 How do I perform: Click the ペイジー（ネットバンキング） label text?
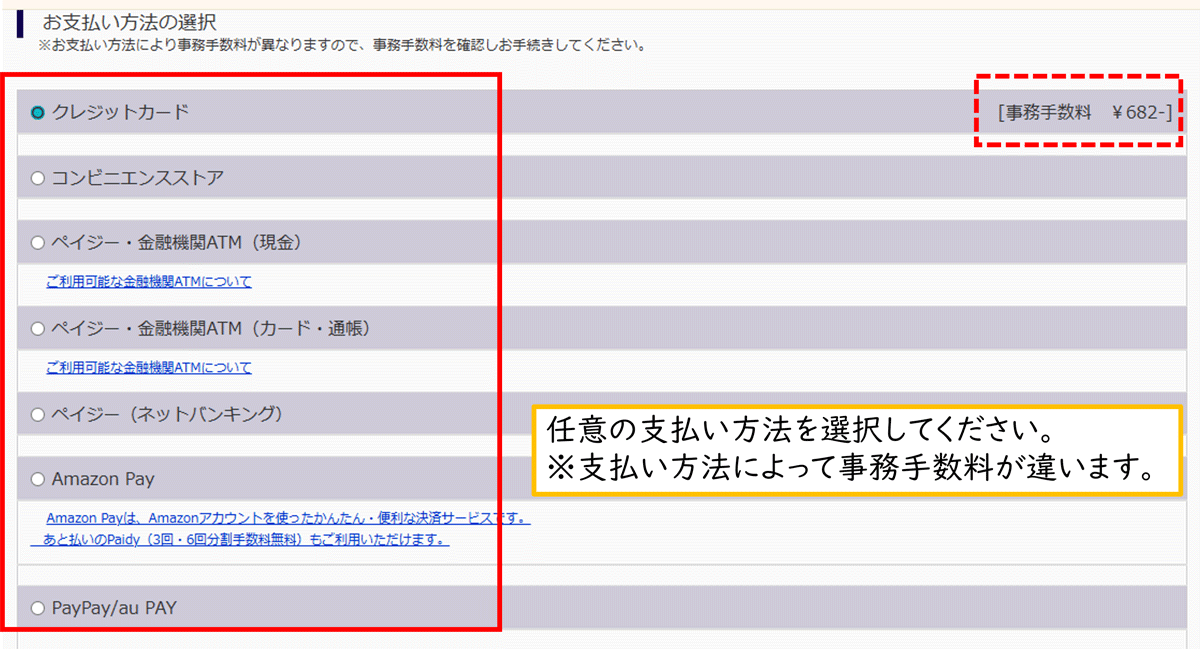(168, 414)
